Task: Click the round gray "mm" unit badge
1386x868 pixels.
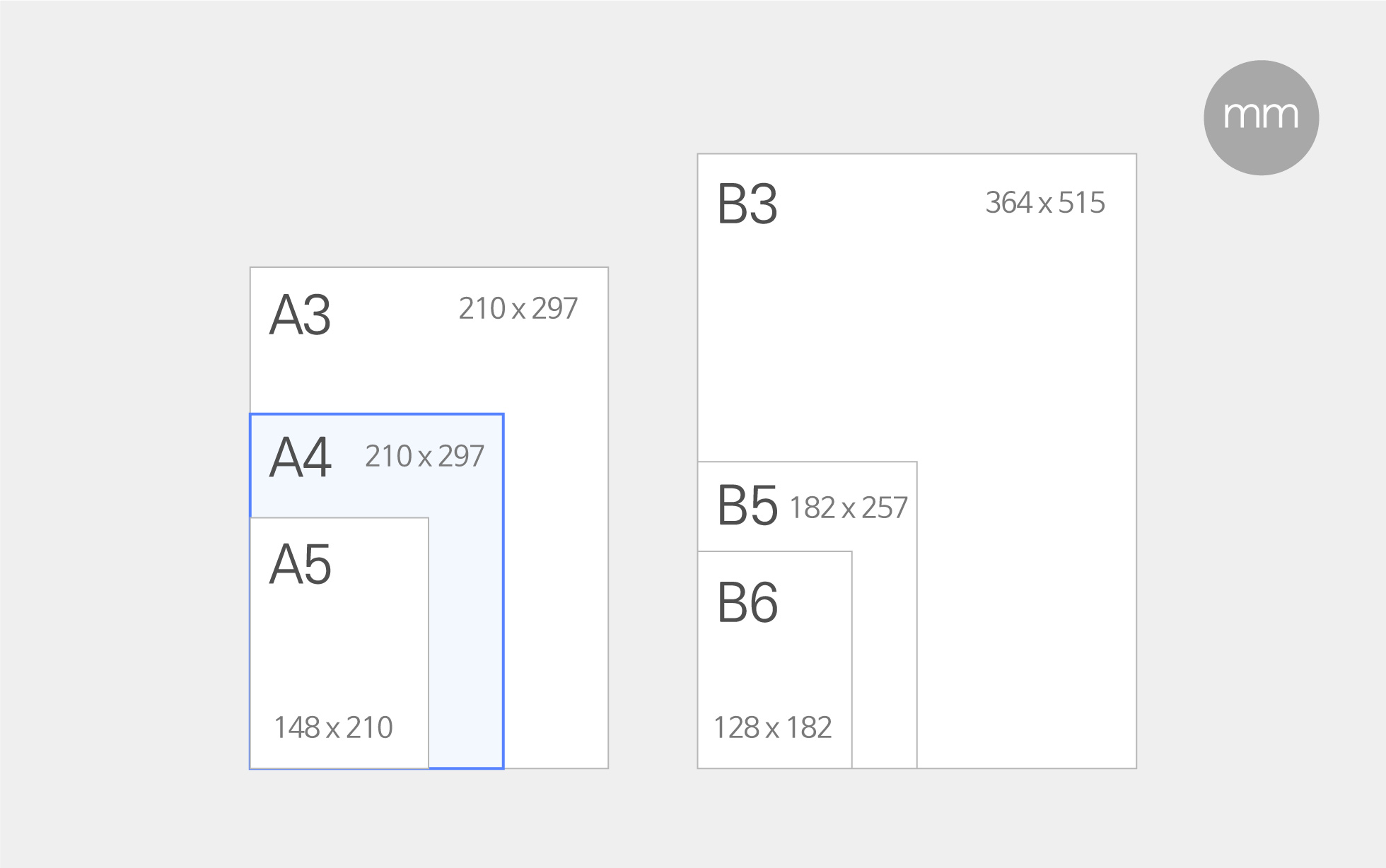Action: click(1261, 117)
